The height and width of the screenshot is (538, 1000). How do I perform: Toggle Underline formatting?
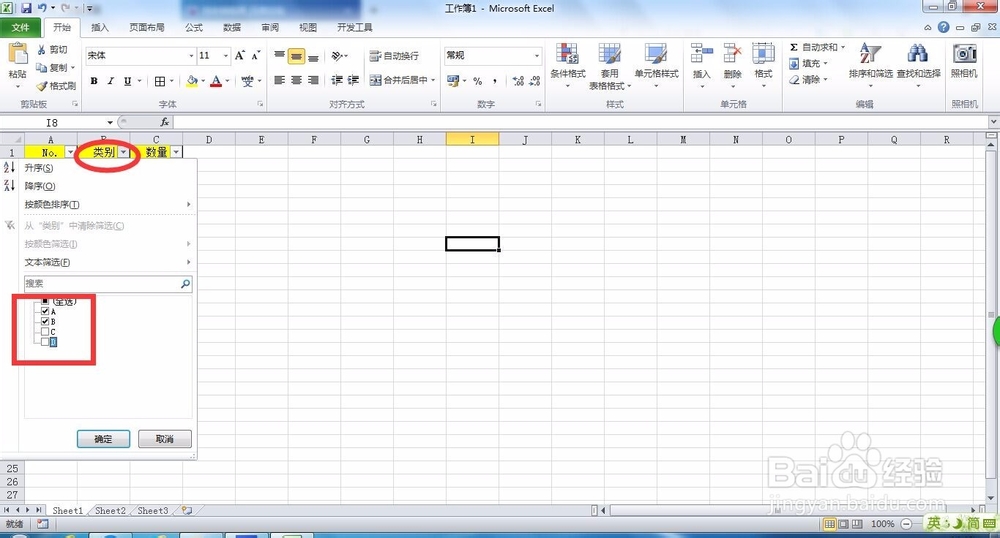[128, 81]
